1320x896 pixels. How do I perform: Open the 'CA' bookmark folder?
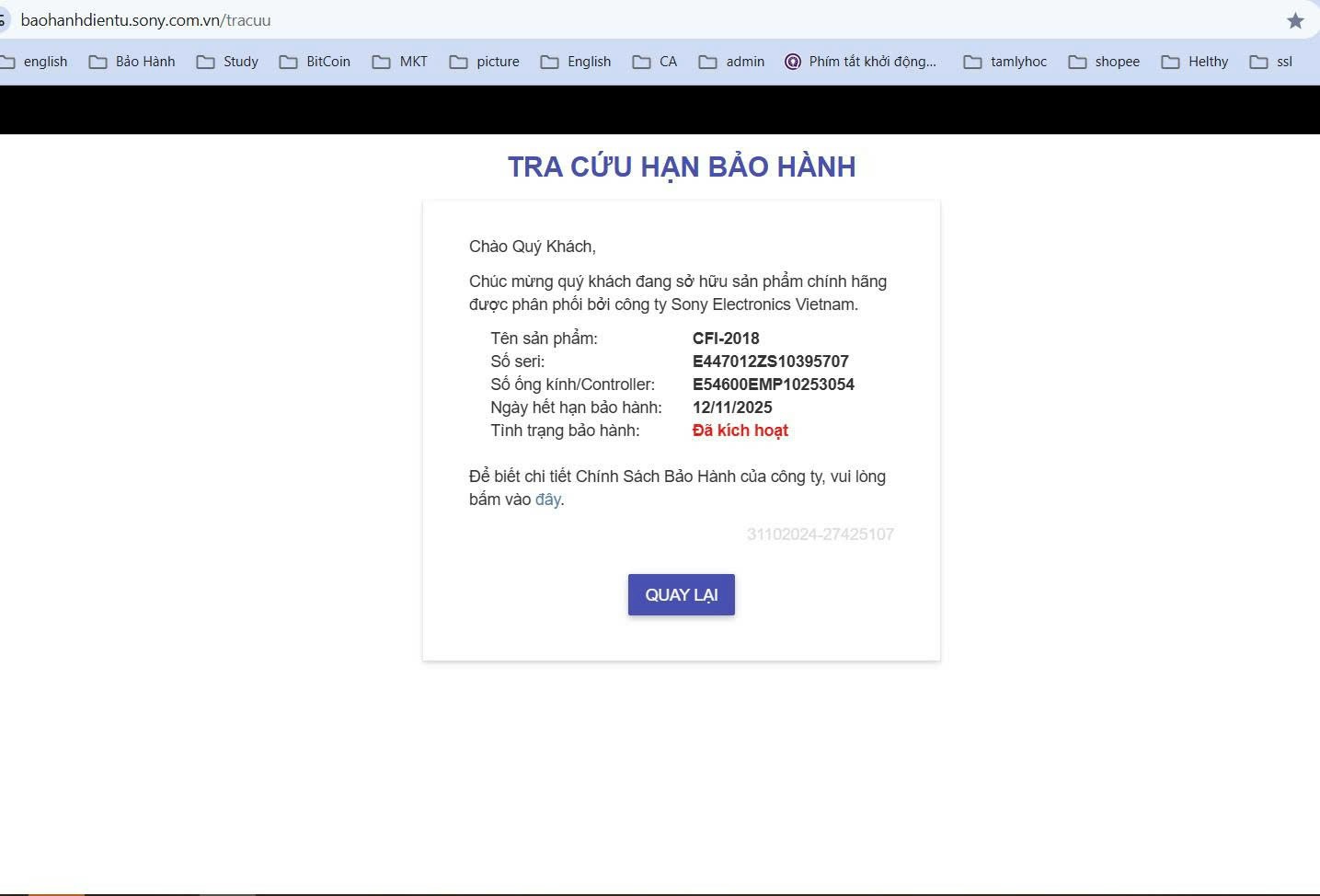(655, 62)
